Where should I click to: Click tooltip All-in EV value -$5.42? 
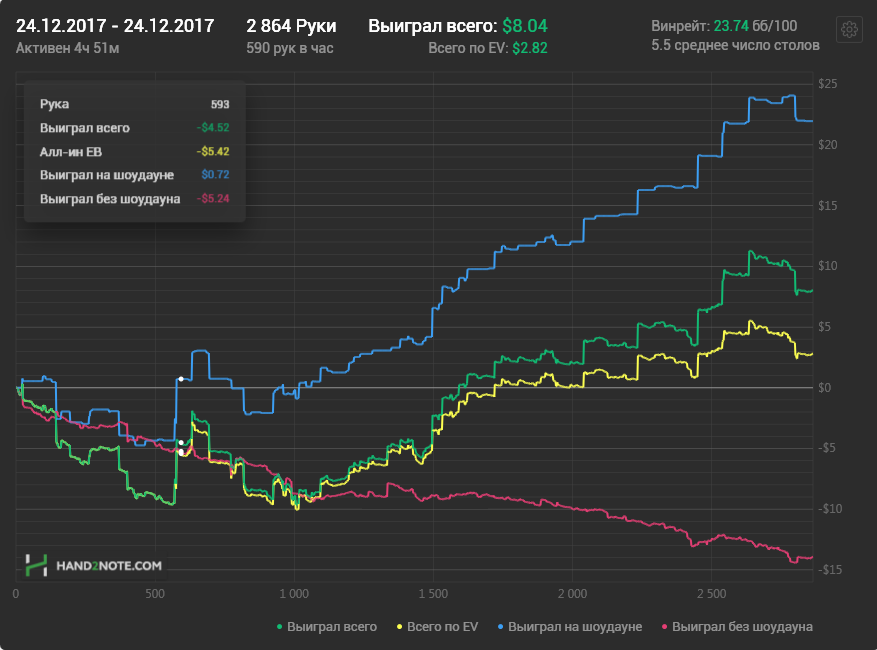tap(213, 152)
